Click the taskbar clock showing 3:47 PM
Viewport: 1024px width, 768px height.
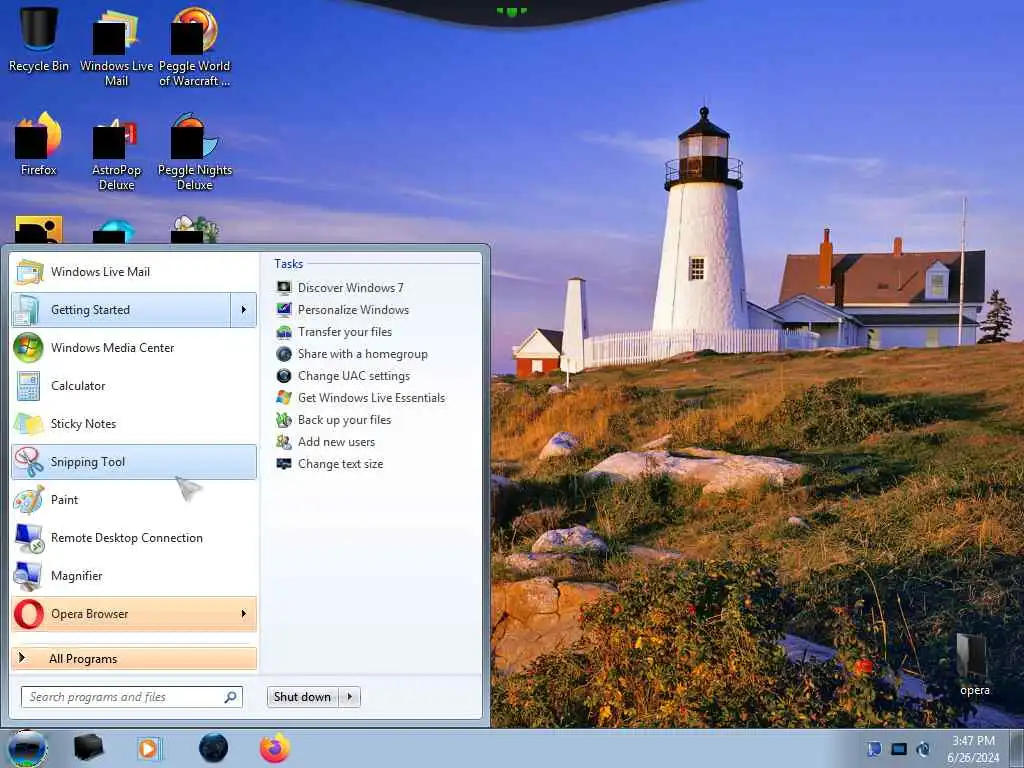pyautogui.click(x=973, y=749)
